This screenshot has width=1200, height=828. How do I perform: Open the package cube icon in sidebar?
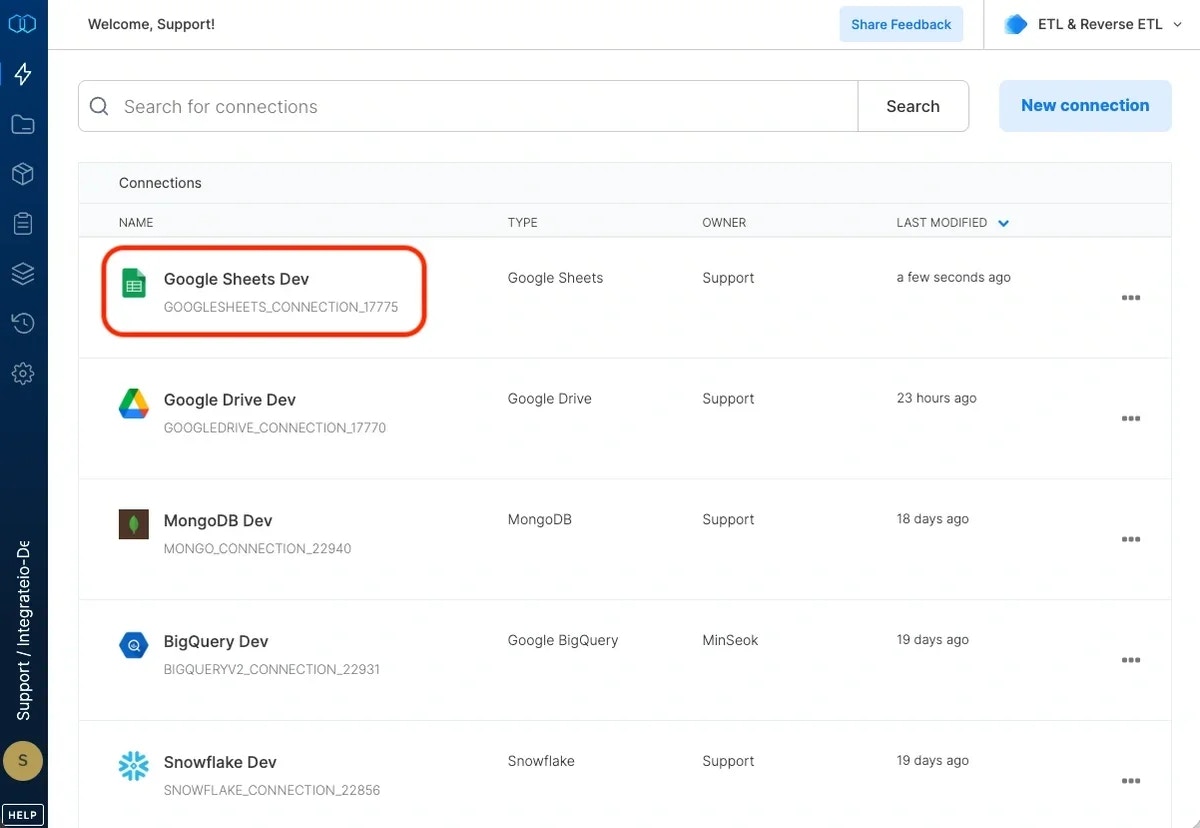(23, 174)
